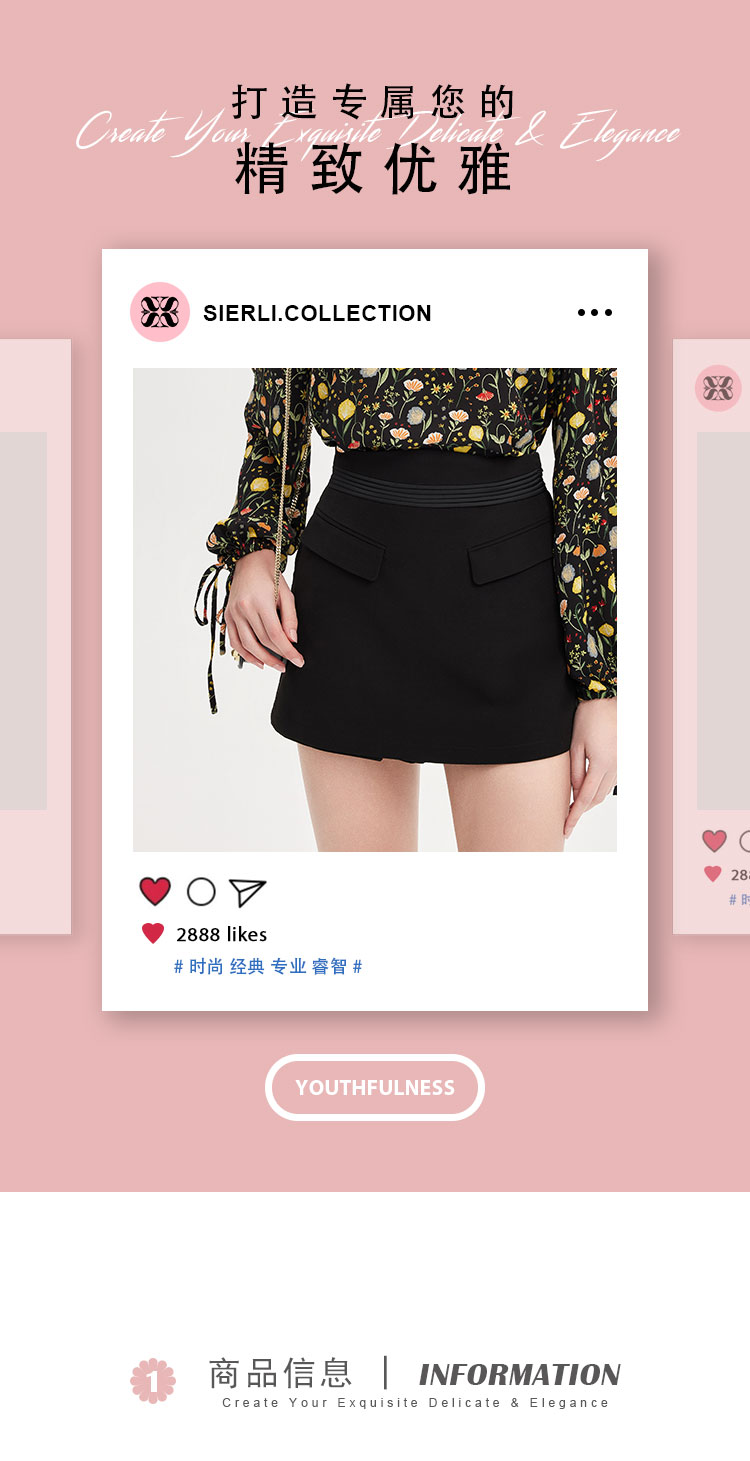Click the black skirt product photo
This screenshot has height=1461, width=750.
coord(375,610)
